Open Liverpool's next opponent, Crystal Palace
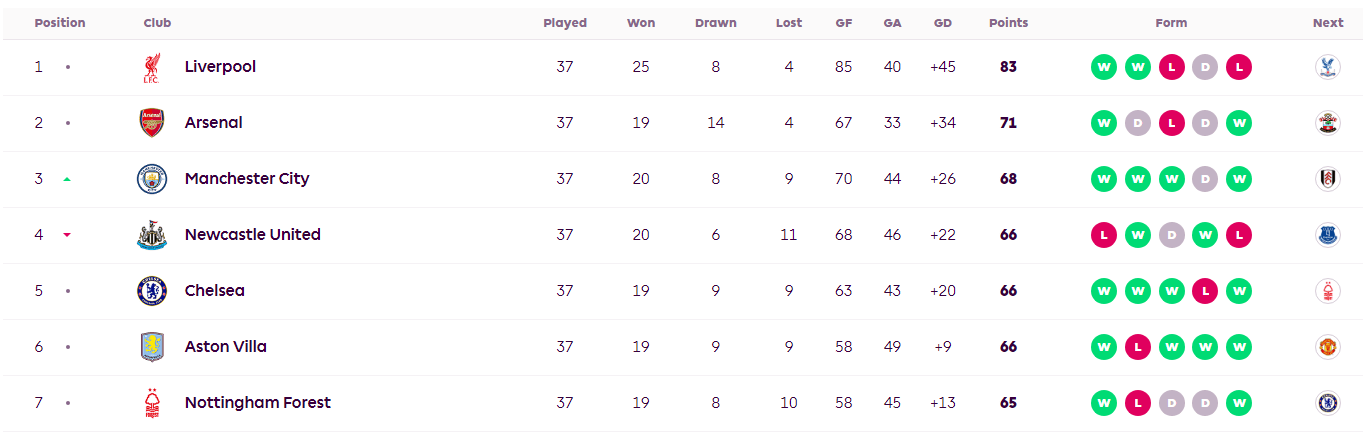Viewport: 1369px width, 439px height. [x=1327, y=67]
